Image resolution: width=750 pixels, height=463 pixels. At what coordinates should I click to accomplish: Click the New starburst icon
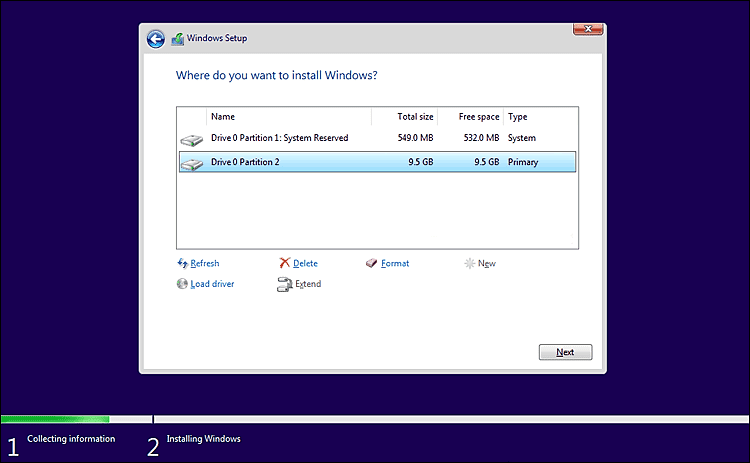click(x=469, y=263)
